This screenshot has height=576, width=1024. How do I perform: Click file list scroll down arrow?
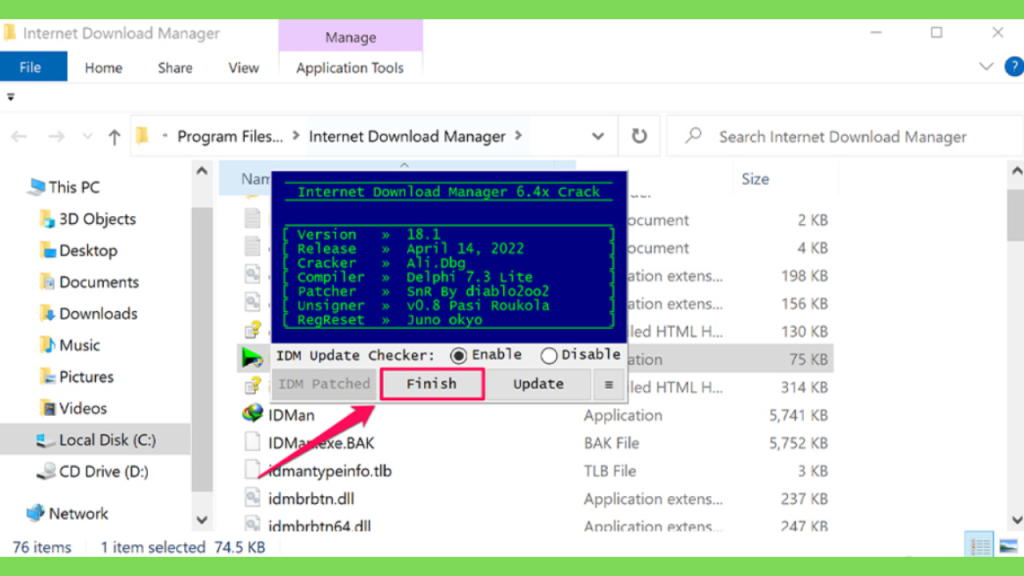[x=1016, y=520]
